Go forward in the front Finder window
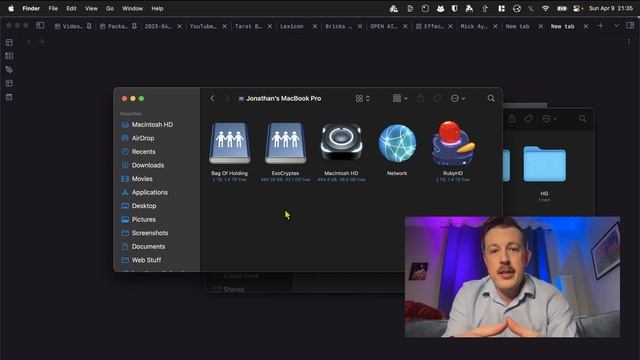The height and width of the screenshot is (360, 640). coord(227,98)
